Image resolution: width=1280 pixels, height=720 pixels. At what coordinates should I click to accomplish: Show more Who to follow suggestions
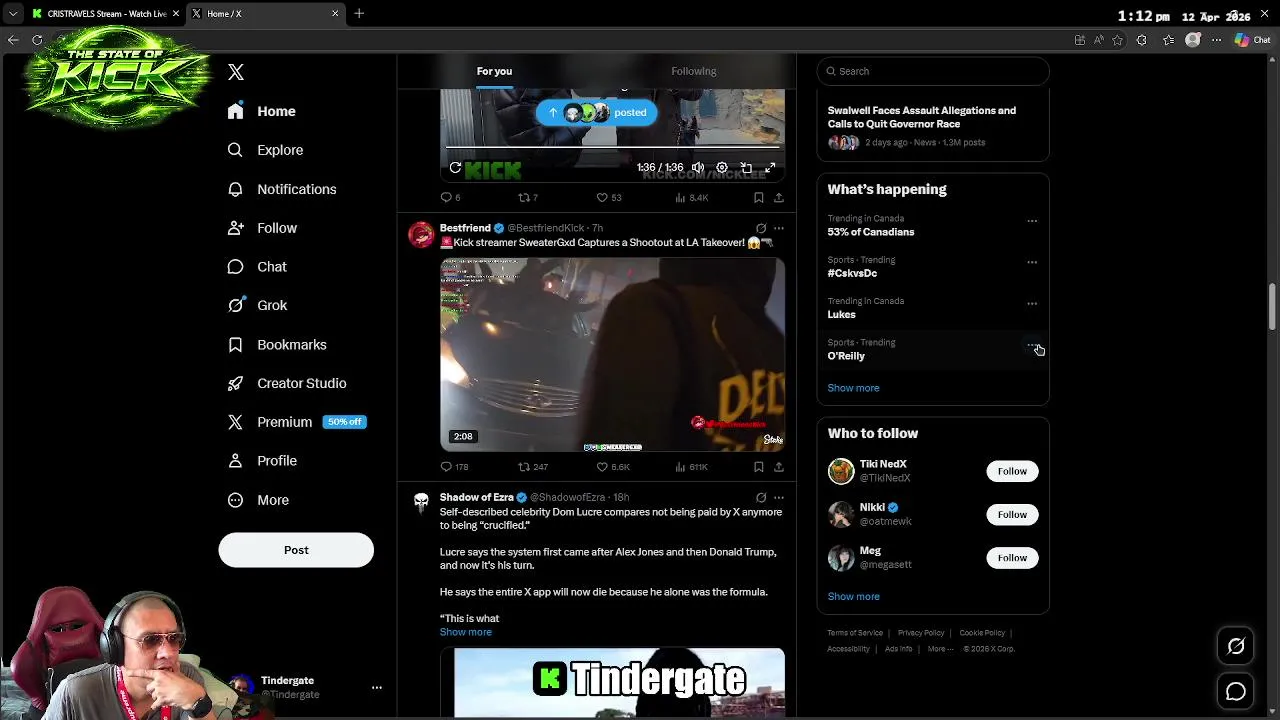853,597
